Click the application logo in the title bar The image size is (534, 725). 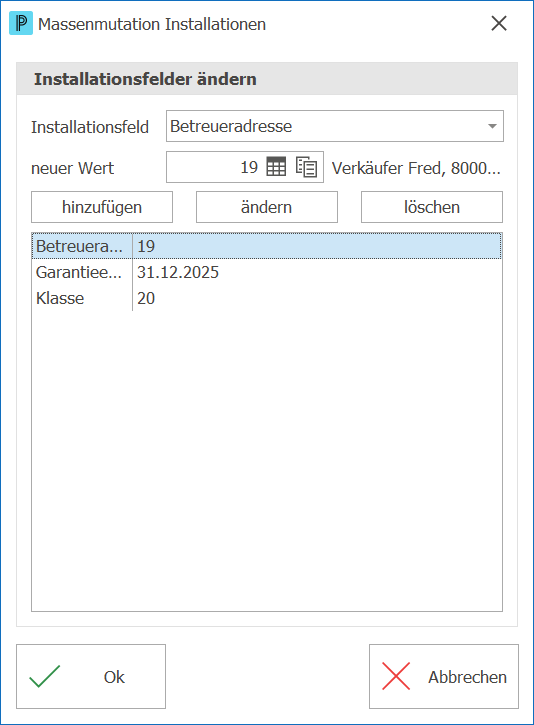tap(21, 24)
